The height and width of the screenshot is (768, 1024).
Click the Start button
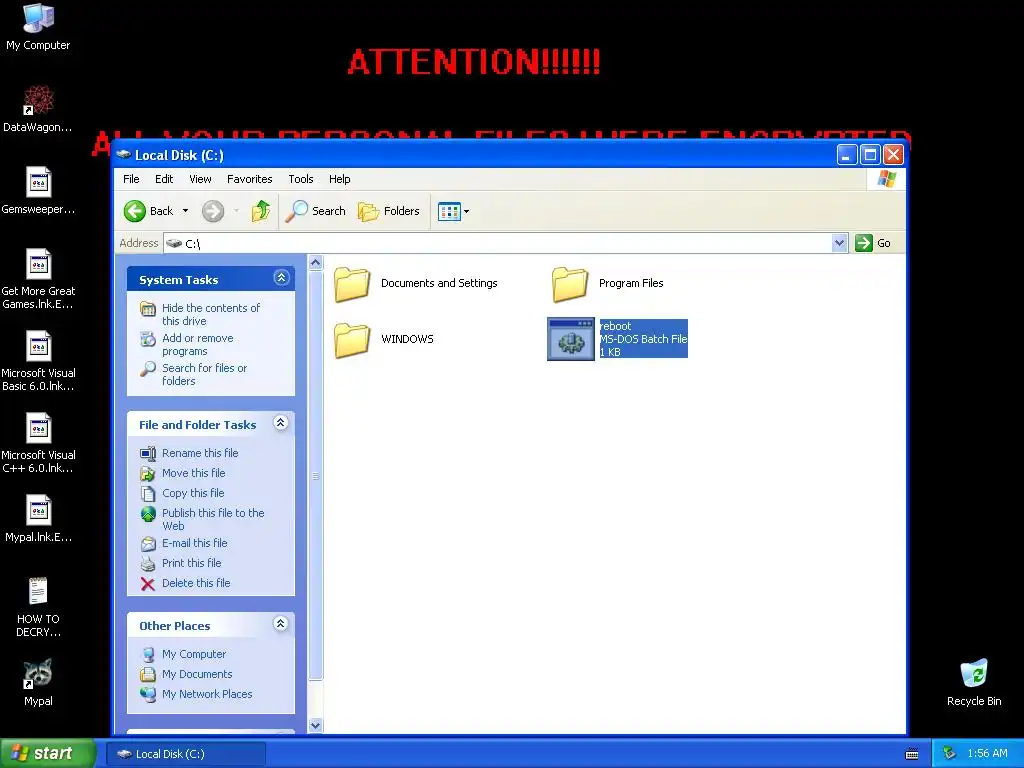point(47,753)
